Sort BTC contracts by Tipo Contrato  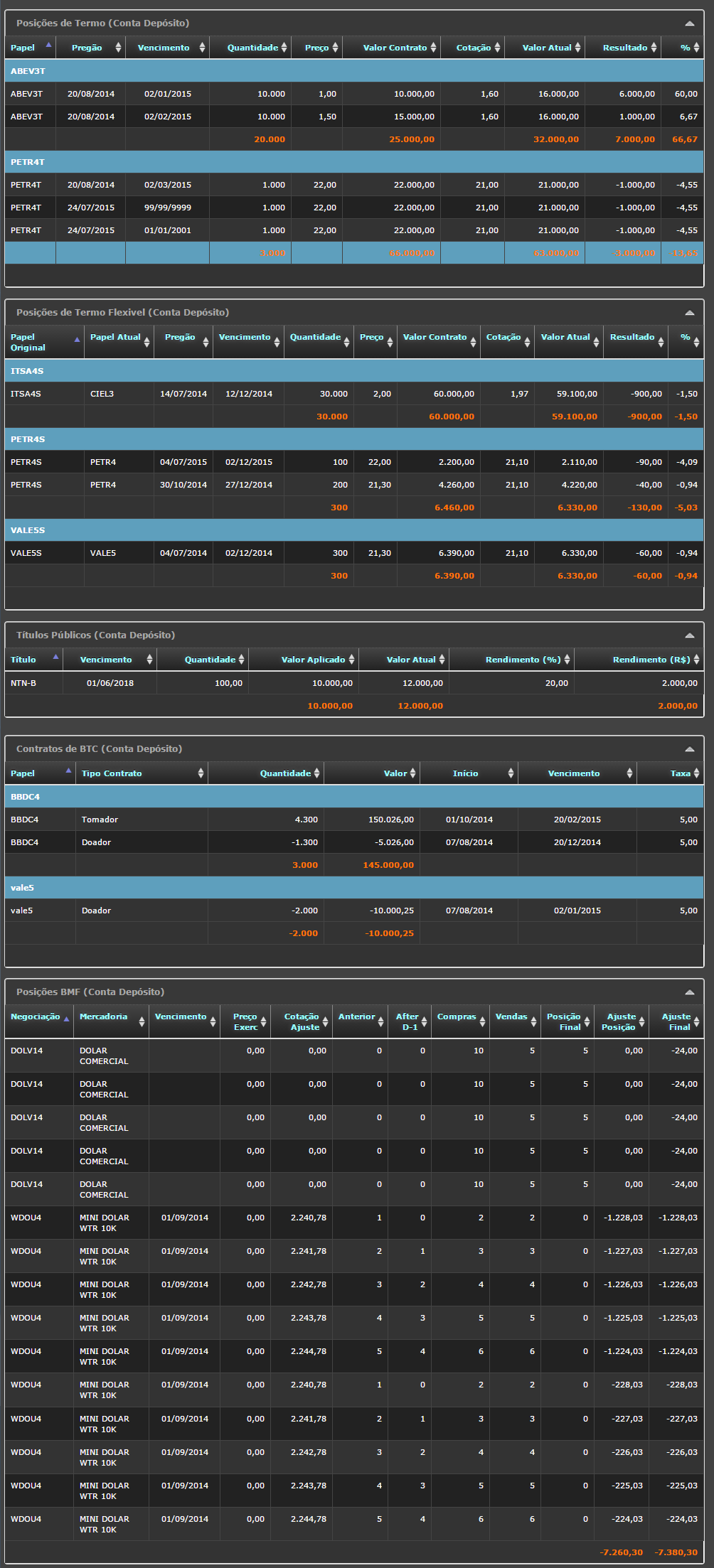[142, 773]
